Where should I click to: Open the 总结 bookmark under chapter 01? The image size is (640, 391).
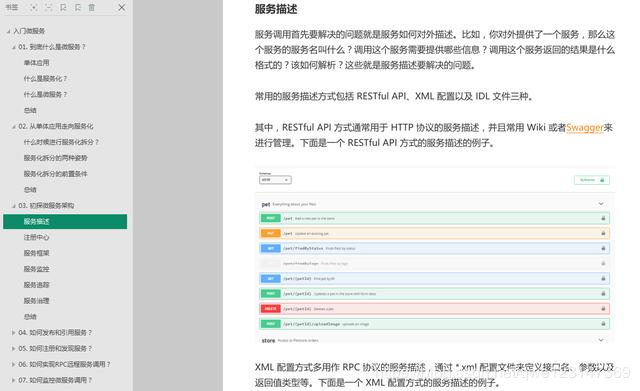[x=30, y=111]
